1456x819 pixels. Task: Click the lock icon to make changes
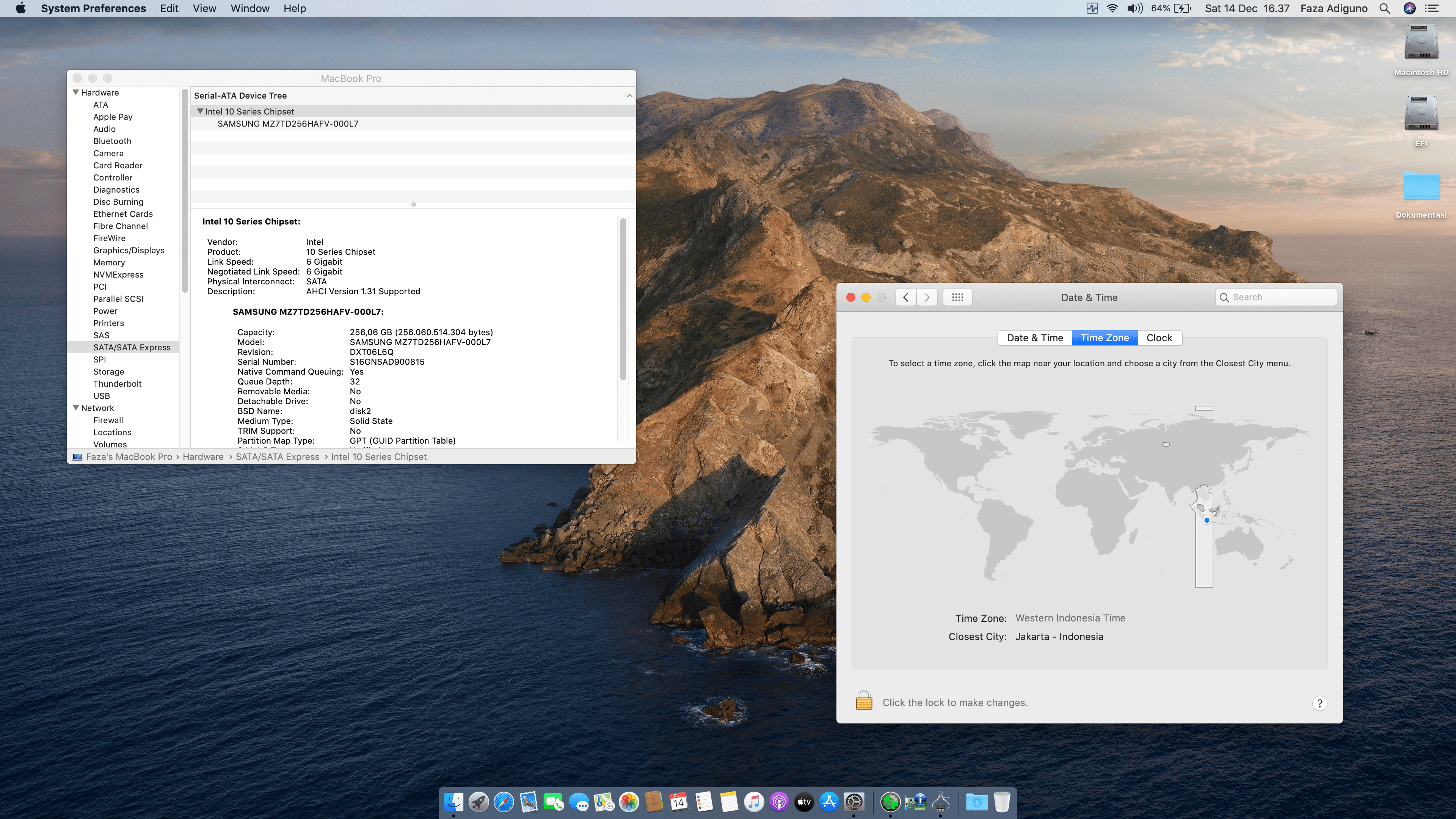[x=864, y=701]
